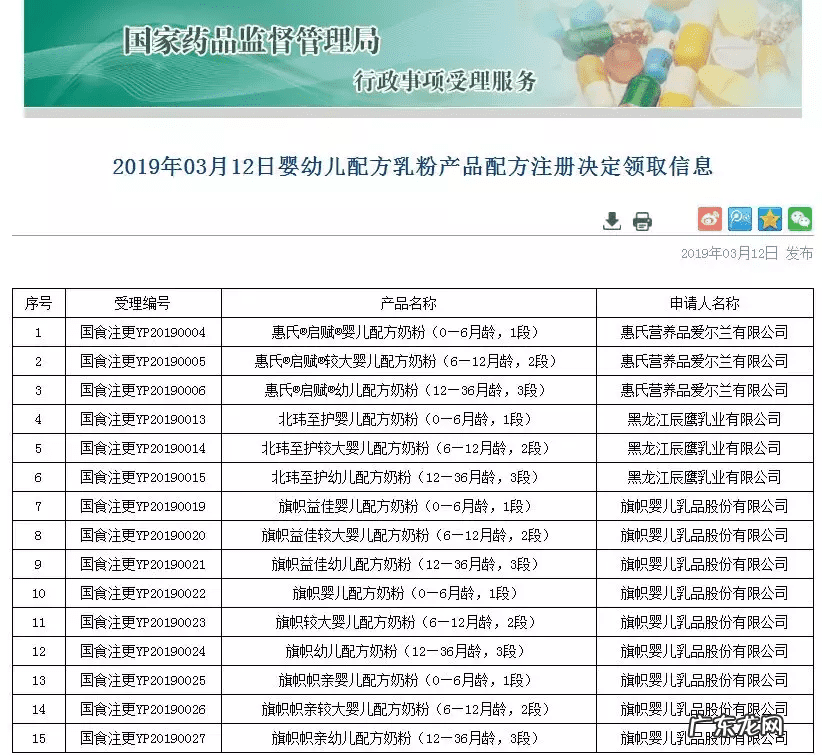Select the 申请人名称 column header
This screenshot has width=822, height=755.
[x=703, y=303]
